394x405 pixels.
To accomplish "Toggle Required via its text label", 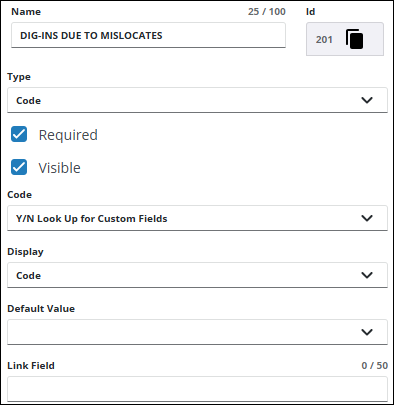I will 68,135.
